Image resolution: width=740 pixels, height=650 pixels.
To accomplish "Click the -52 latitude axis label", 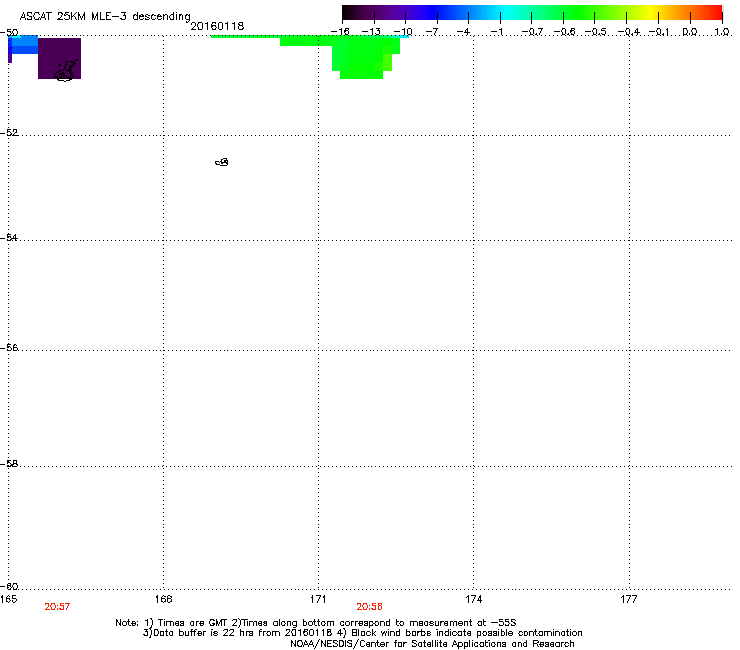I will [9, 133].
